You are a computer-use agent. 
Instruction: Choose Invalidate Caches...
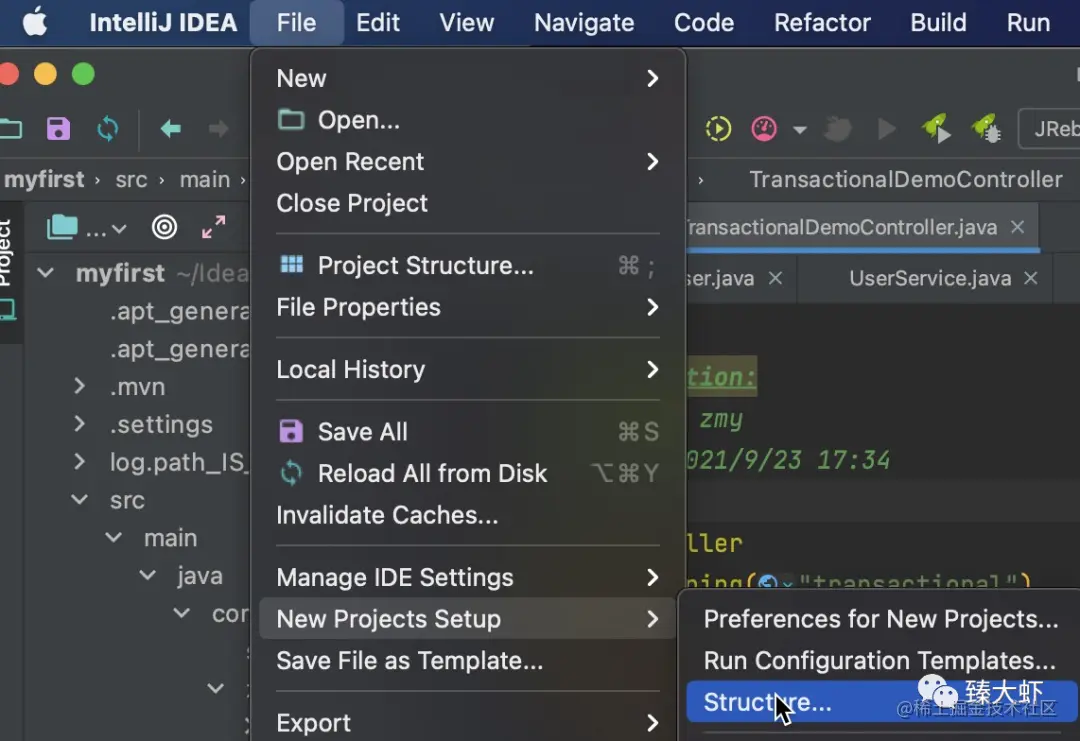468,515
